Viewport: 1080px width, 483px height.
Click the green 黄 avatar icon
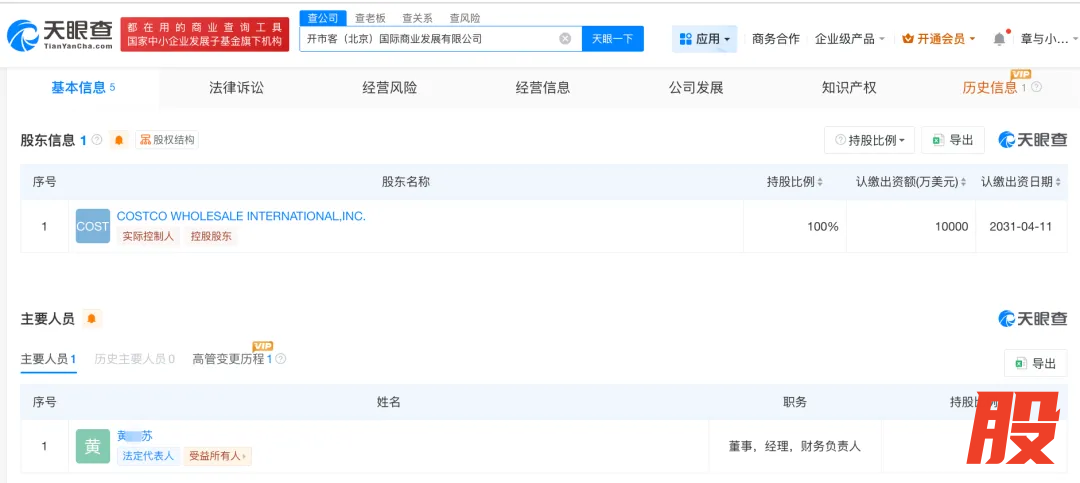coord(93,446)
